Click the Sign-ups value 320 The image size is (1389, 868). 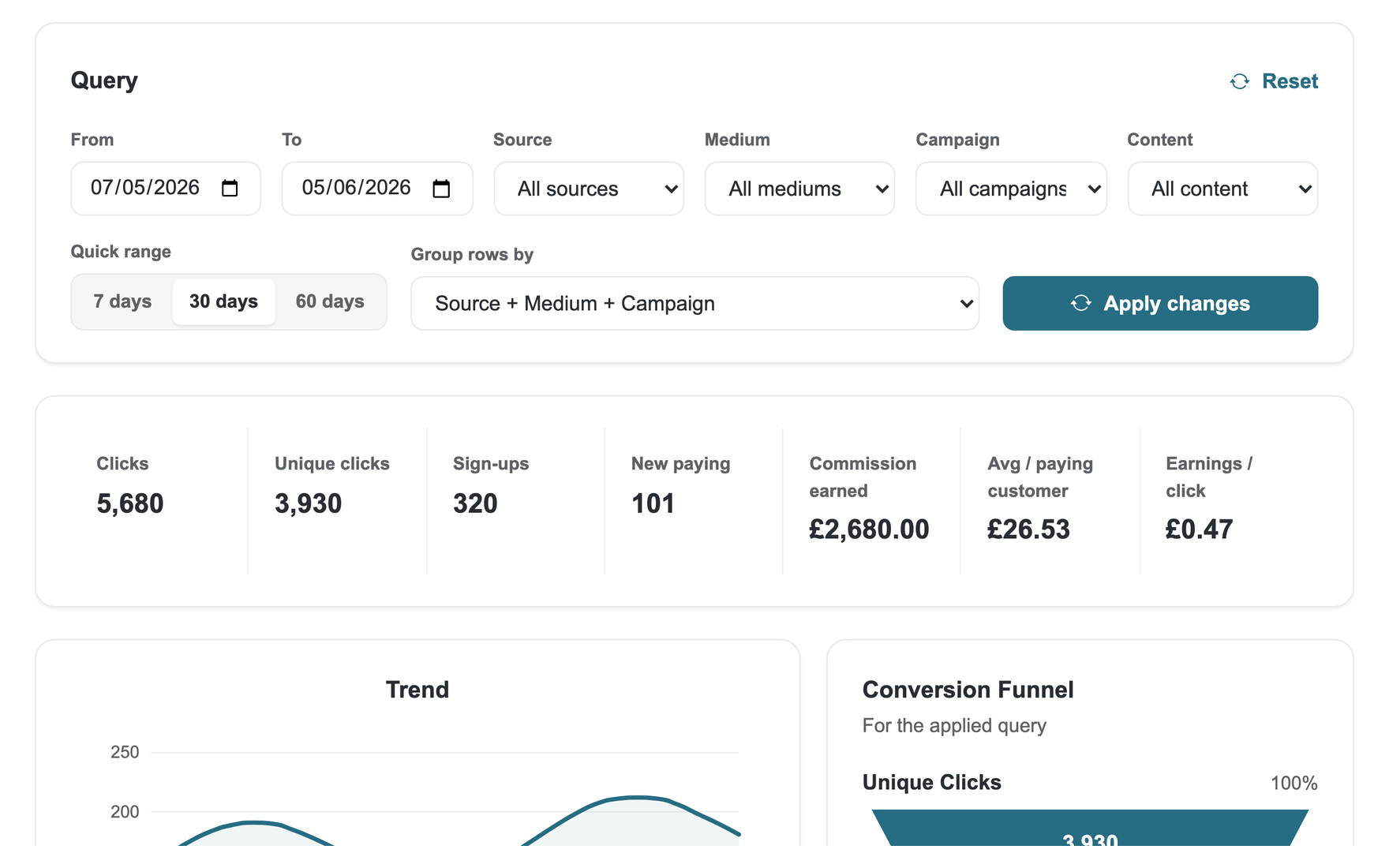click(475, 503)
